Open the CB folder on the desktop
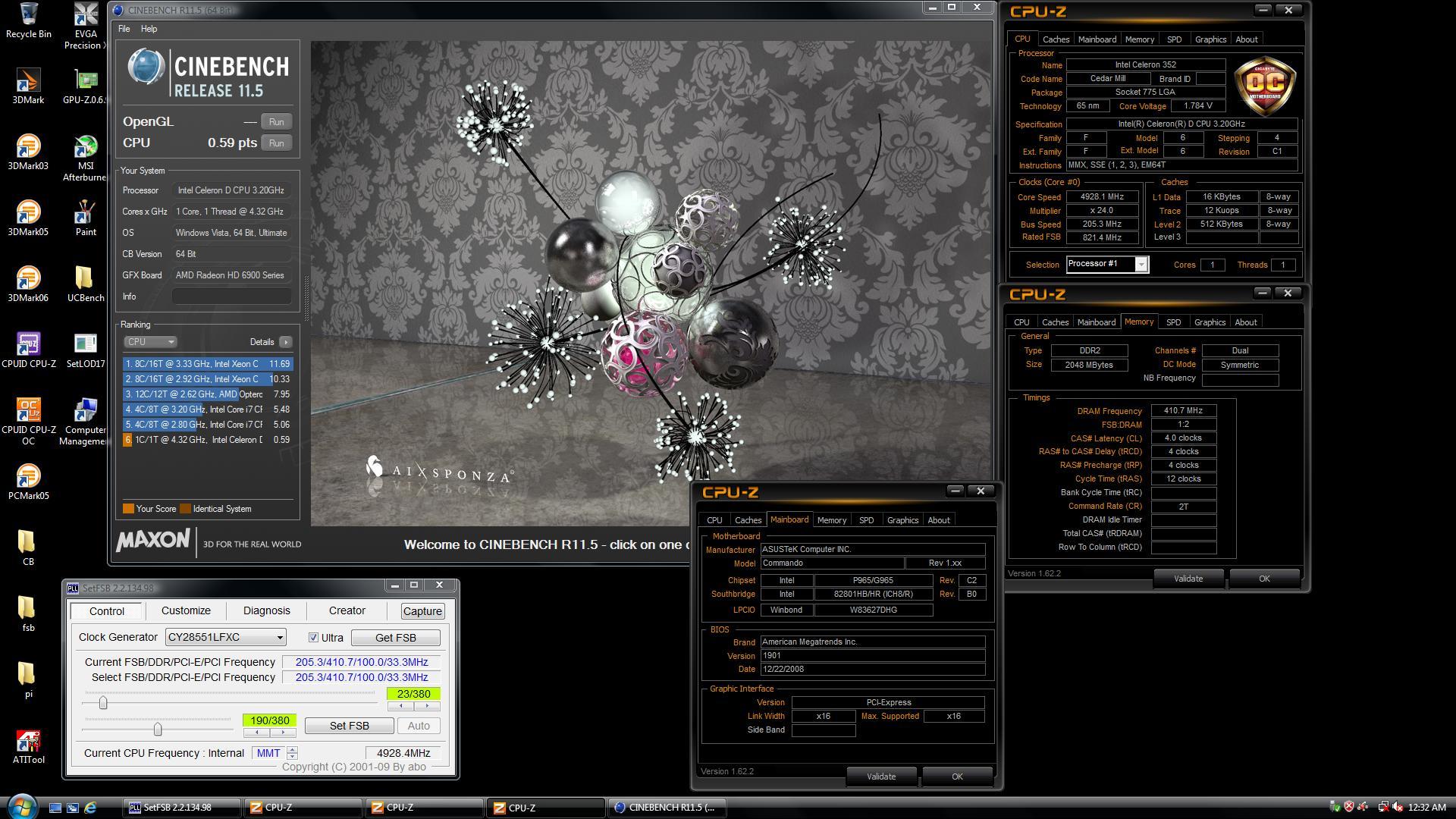 point(28,548)
